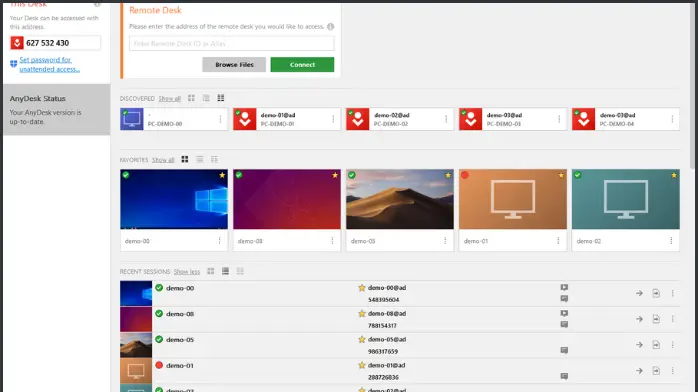The image size is (698, 392).
Task: Open the options menu of the demo-01 favorite
Action: [558, 241]
